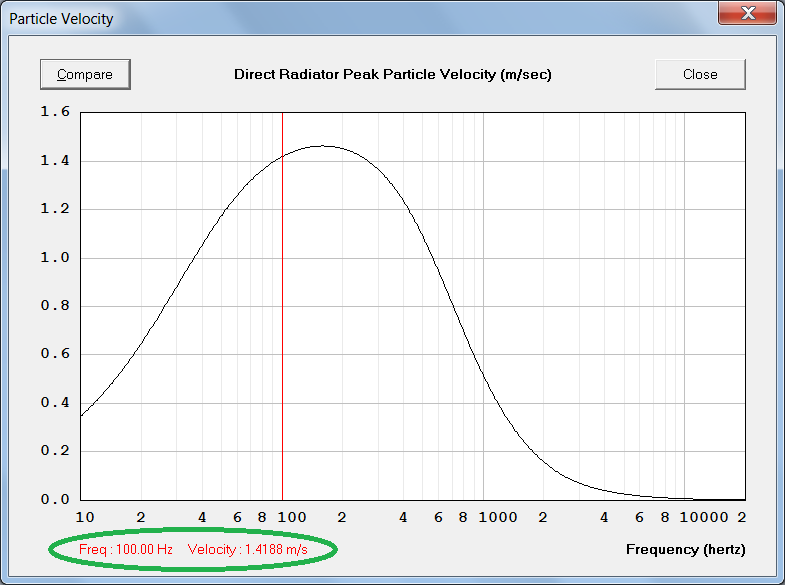Click the 0.6 y-axis label
The height and width of the screenshot is (585, 785).
[x=55, y=354]
